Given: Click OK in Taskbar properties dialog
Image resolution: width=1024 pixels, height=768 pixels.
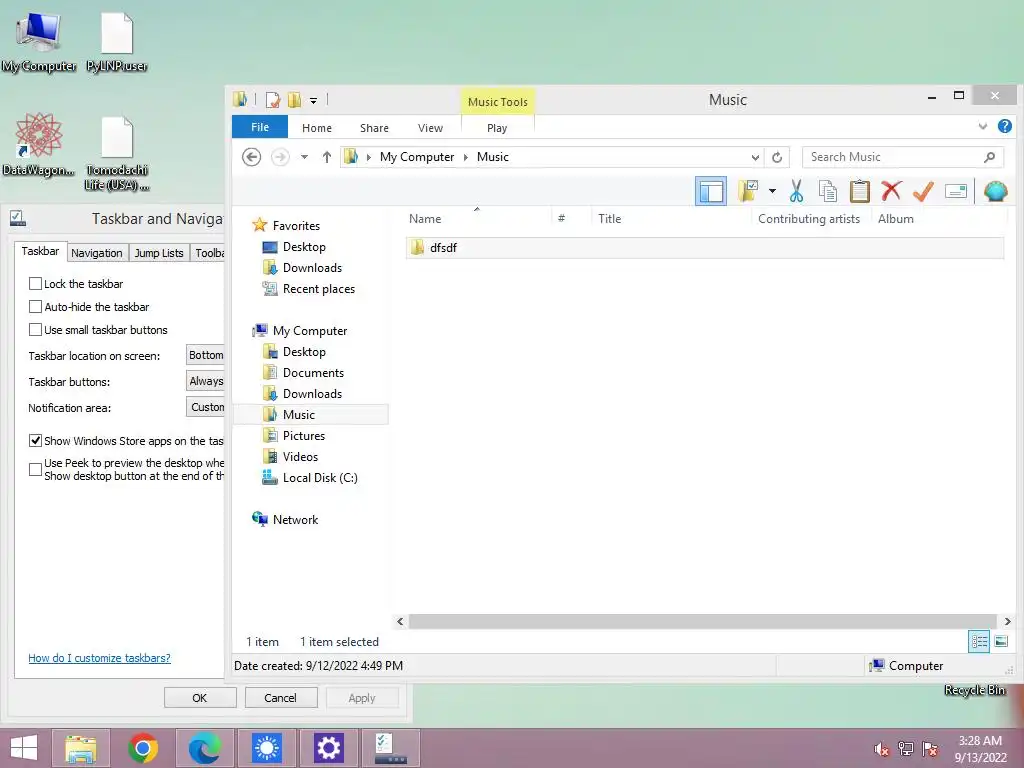Looking at the screenshot, I should pyautogui.click(x=200, y=697).
